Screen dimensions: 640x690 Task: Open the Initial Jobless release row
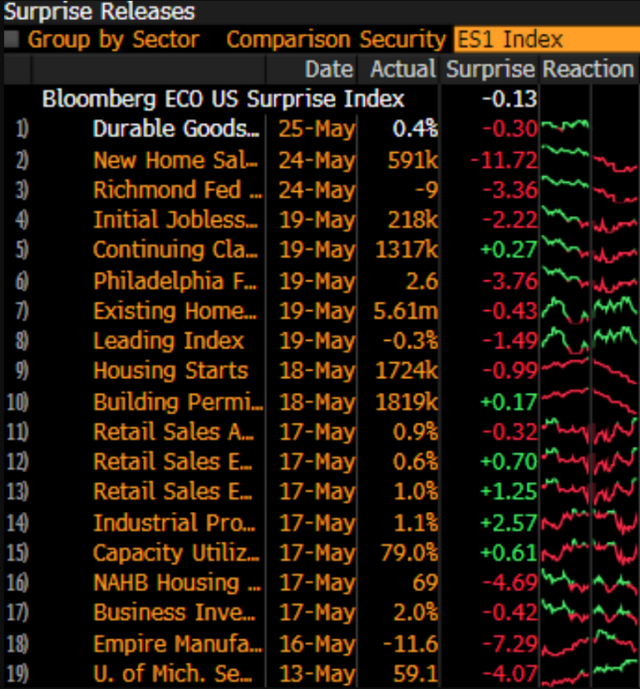tap(175, 220)
